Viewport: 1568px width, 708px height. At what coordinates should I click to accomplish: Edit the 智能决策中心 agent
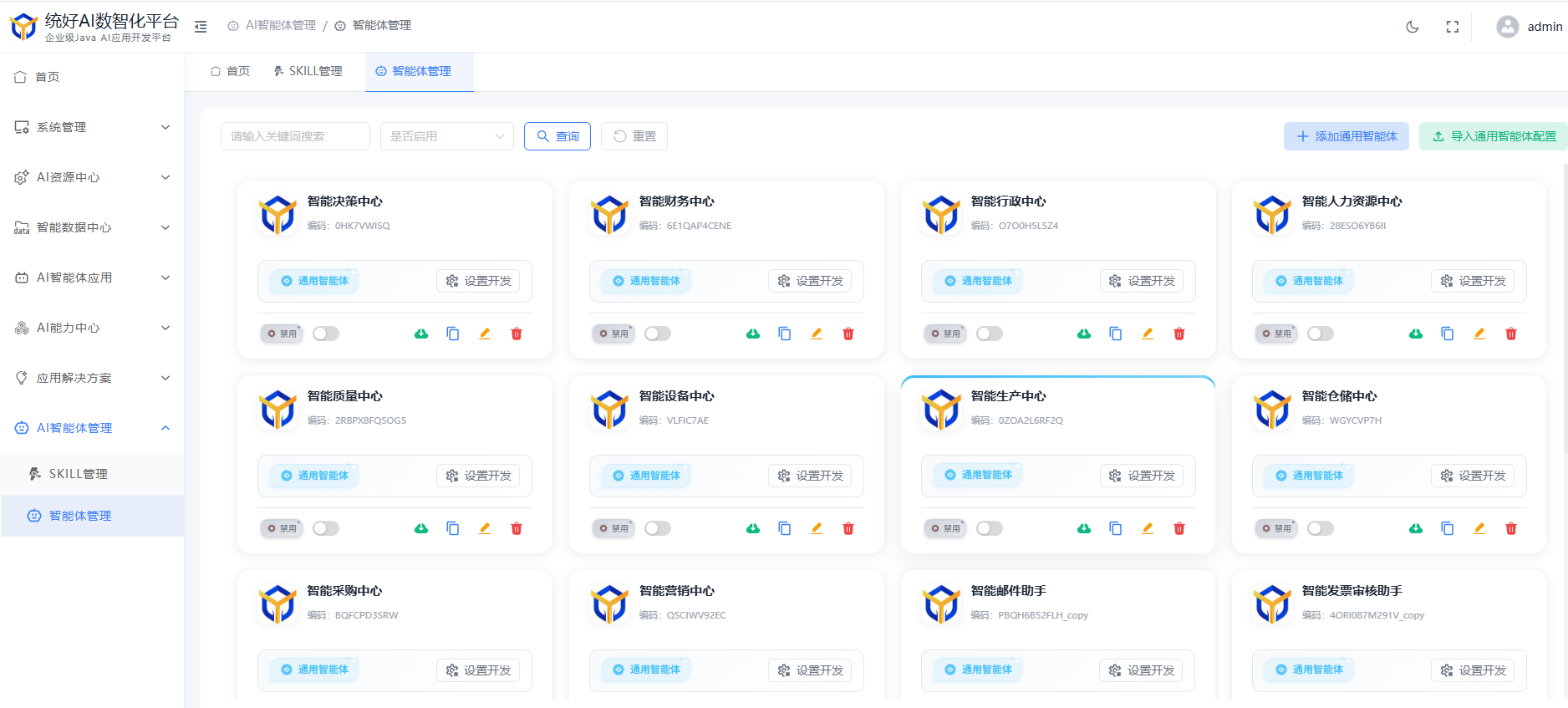click(485, 334)
